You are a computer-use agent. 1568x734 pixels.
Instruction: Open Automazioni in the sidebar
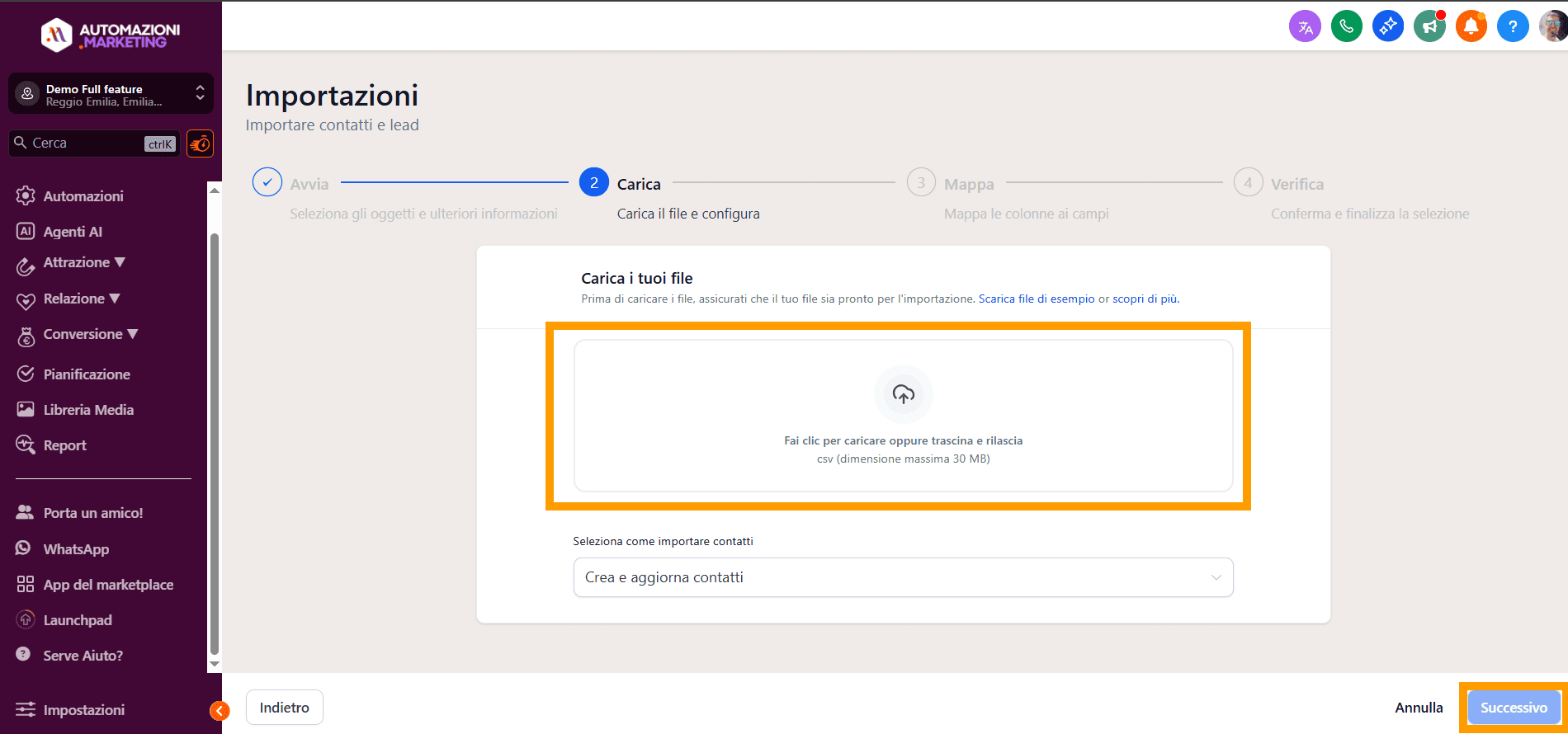tap(83, 196)
